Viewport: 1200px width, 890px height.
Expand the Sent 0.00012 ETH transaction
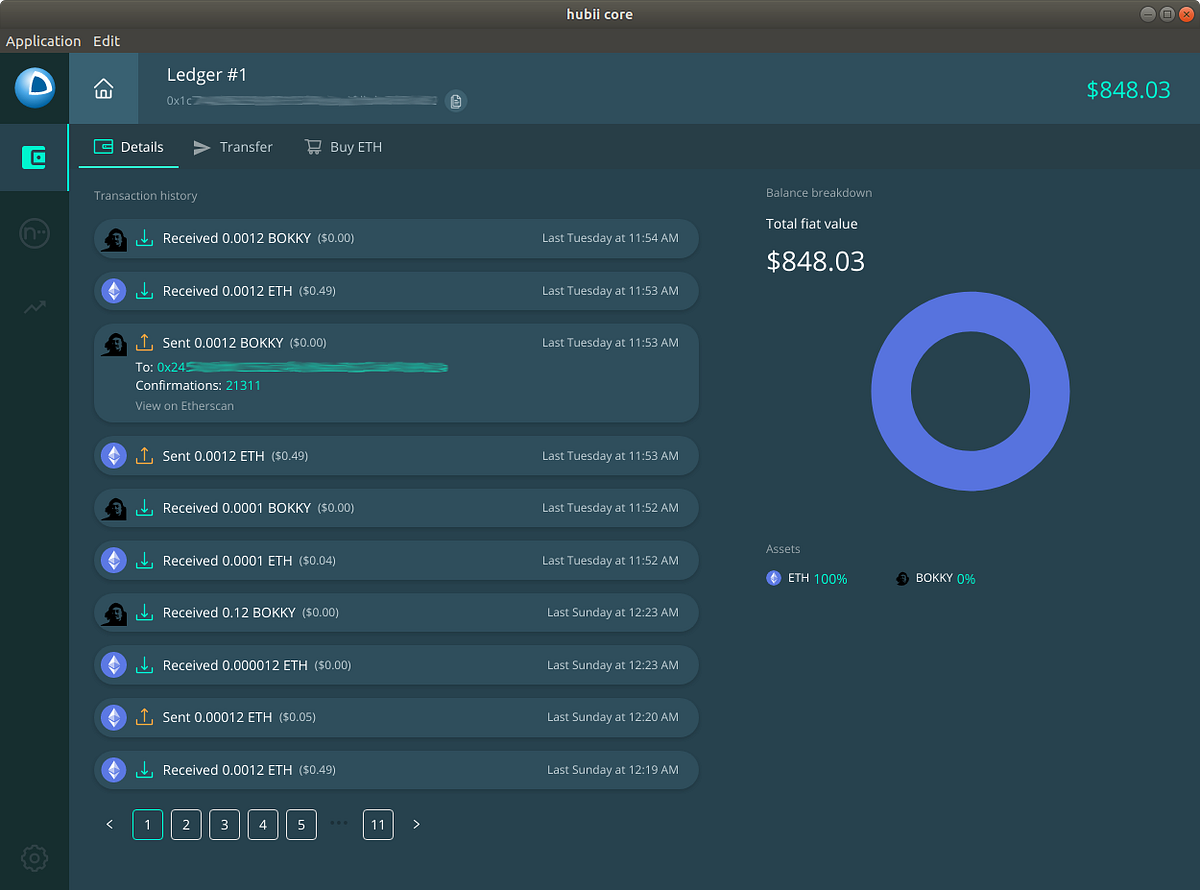point(396,717)
